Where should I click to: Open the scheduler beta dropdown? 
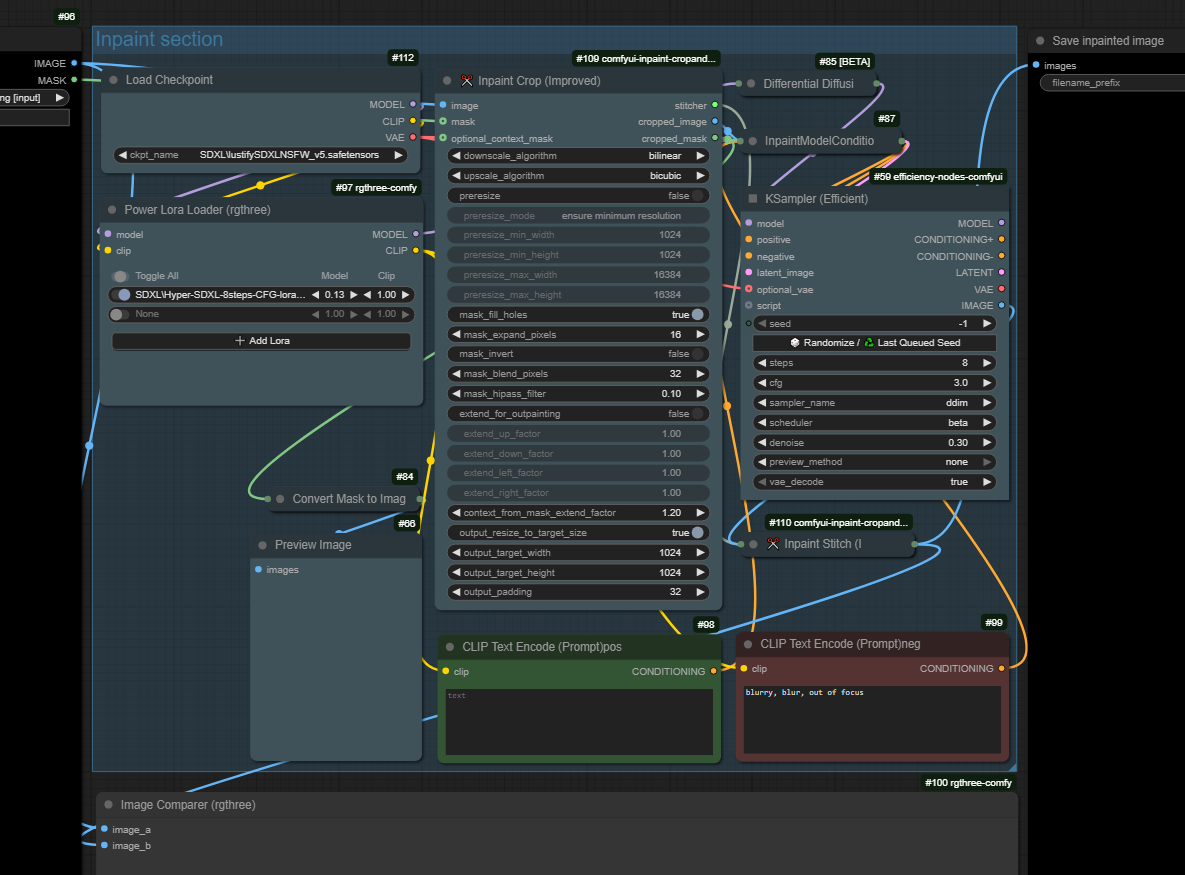click(x=874, y=423)
